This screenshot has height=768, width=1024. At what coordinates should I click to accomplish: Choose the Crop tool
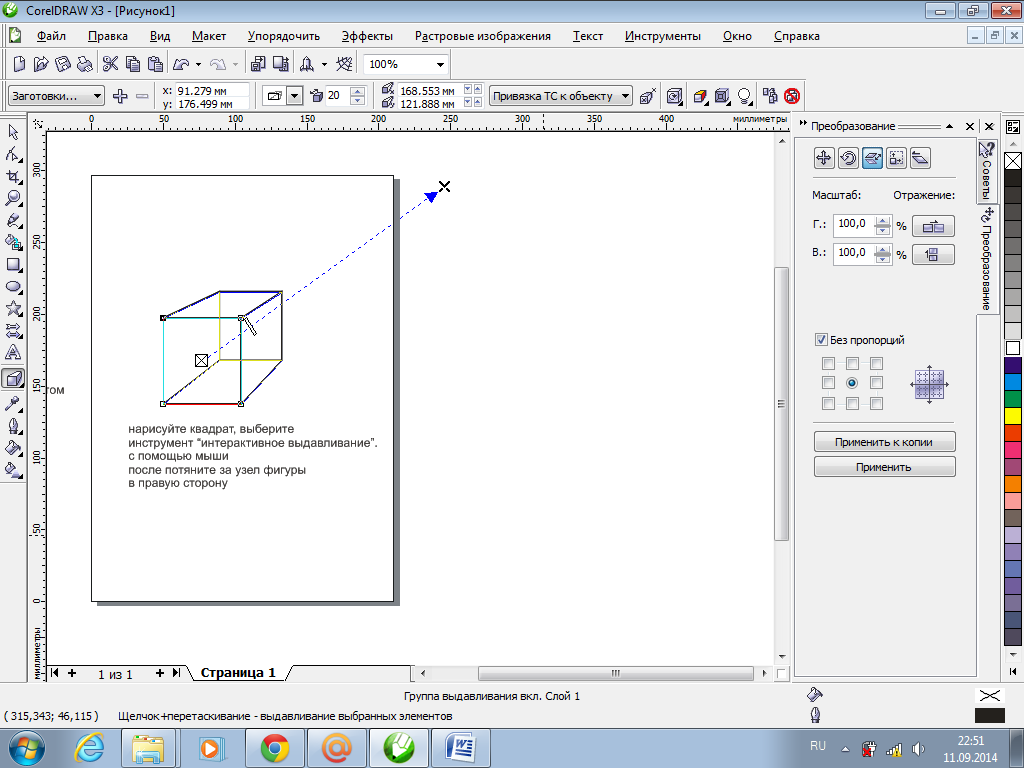(14, 176)
